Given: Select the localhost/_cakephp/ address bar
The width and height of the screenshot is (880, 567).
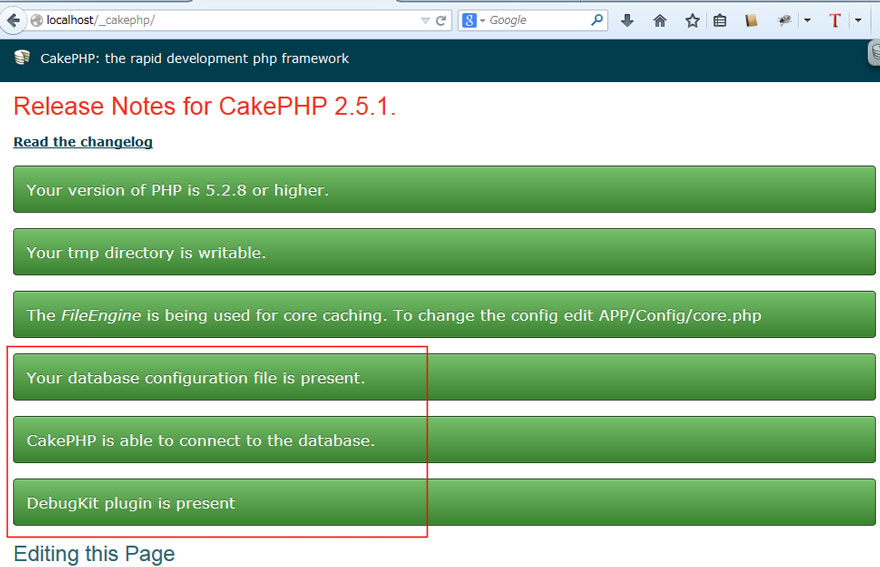Looking at the screenshot, I should click(x=224, y=21).
